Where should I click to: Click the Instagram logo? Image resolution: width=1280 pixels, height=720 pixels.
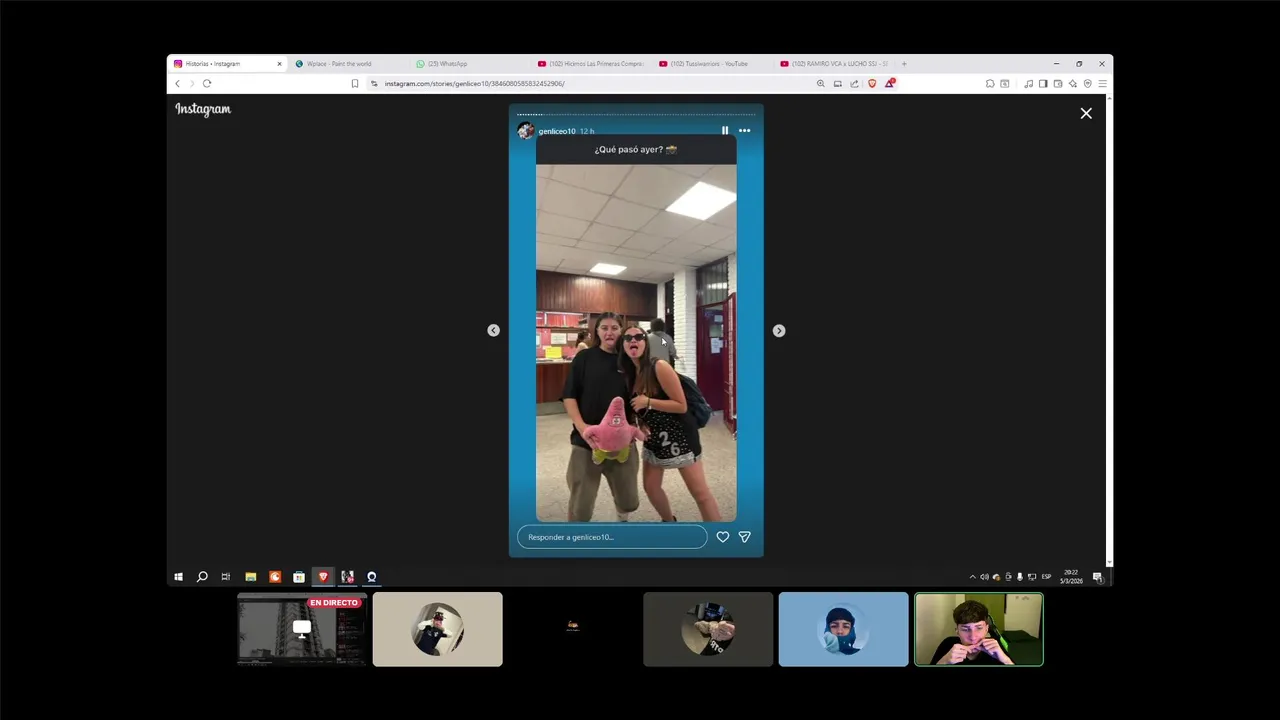(203, 109)
